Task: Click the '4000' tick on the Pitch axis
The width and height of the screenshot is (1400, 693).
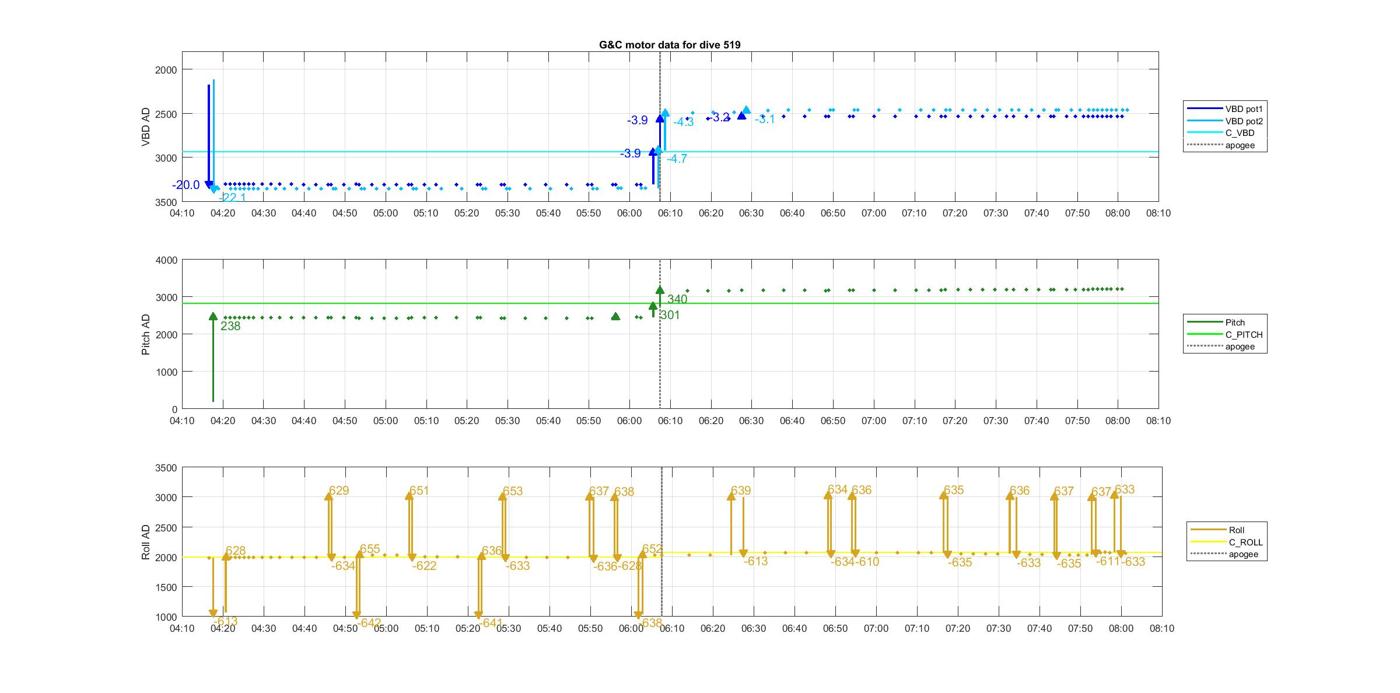Action: (165, 260)
